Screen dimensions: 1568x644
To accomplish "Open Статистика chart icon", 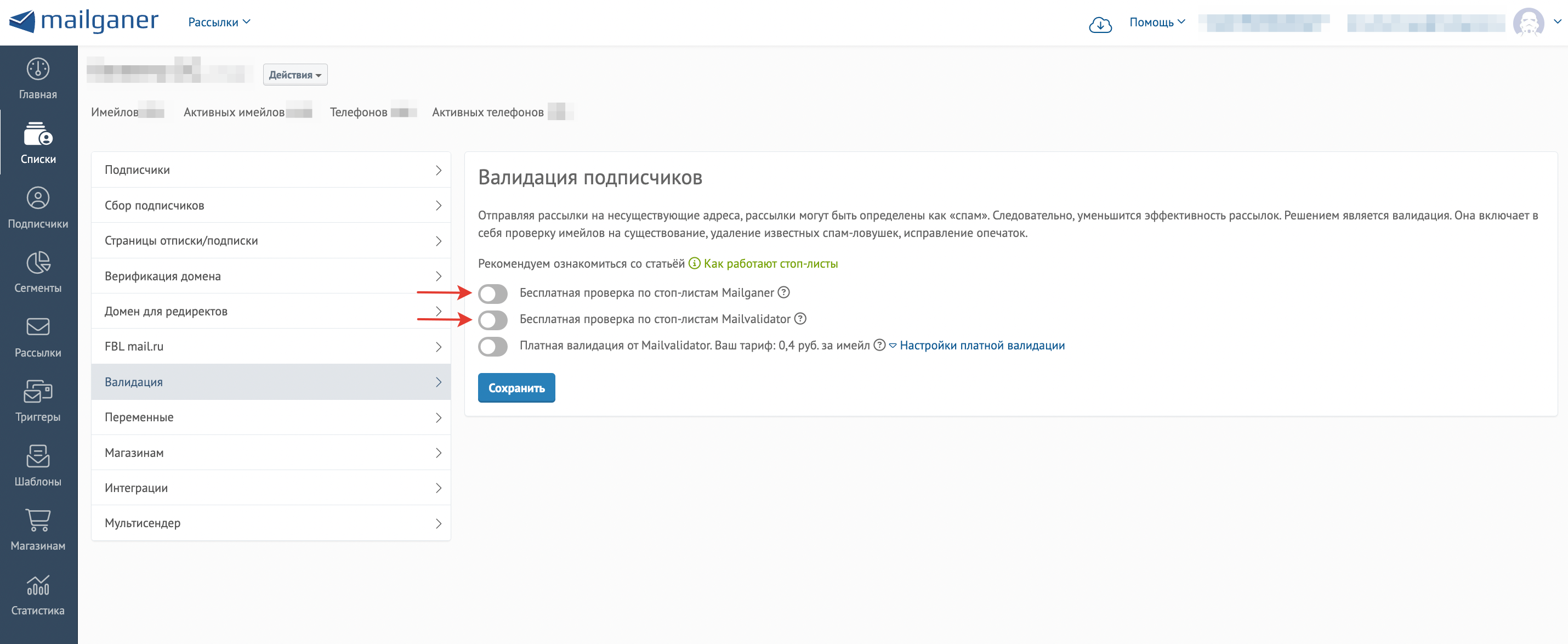I will pos(38,585).
